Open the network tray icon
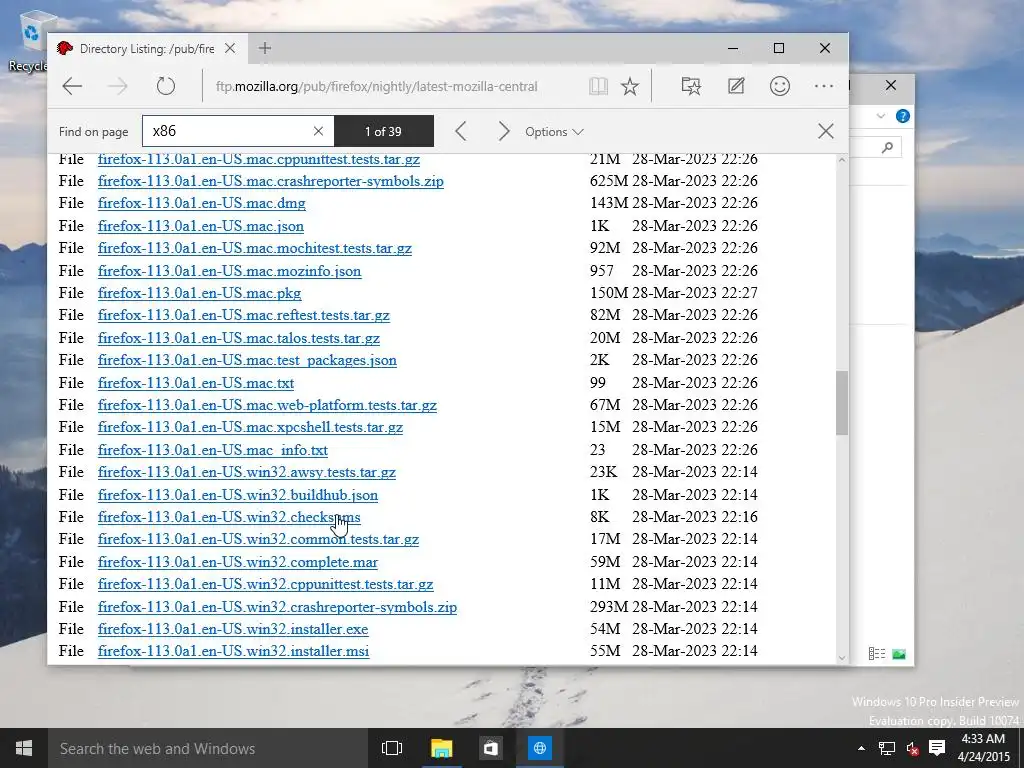The image size is (1024, 768). click(886, 748)
